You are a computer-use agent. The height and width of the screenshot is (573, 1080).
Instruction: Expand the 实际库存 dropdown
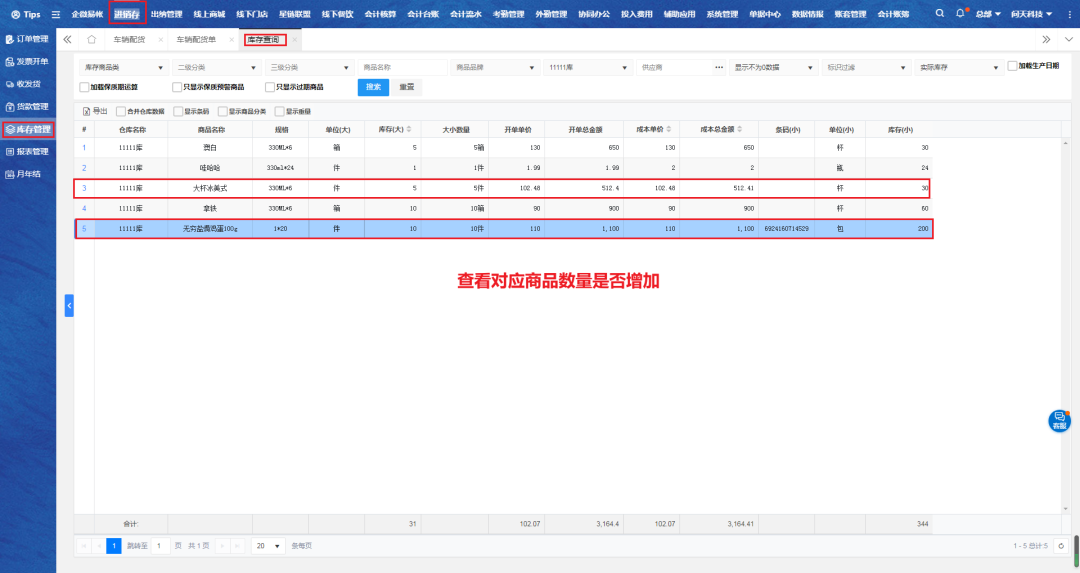pyautogui.click(x=959, y=67)
